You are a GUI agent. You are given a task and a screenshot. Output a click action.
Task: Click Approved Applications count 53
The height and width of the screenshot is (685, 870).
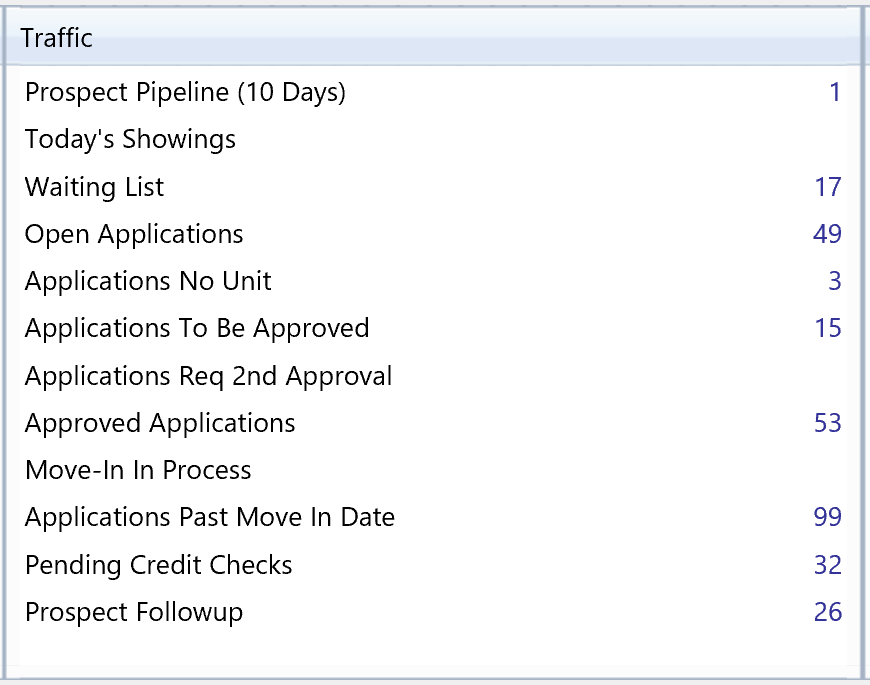(828, 423)
